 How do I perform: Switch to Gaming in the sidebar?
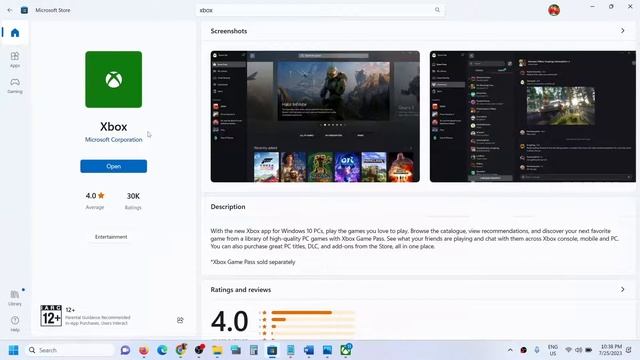click(x=15, y=85)
